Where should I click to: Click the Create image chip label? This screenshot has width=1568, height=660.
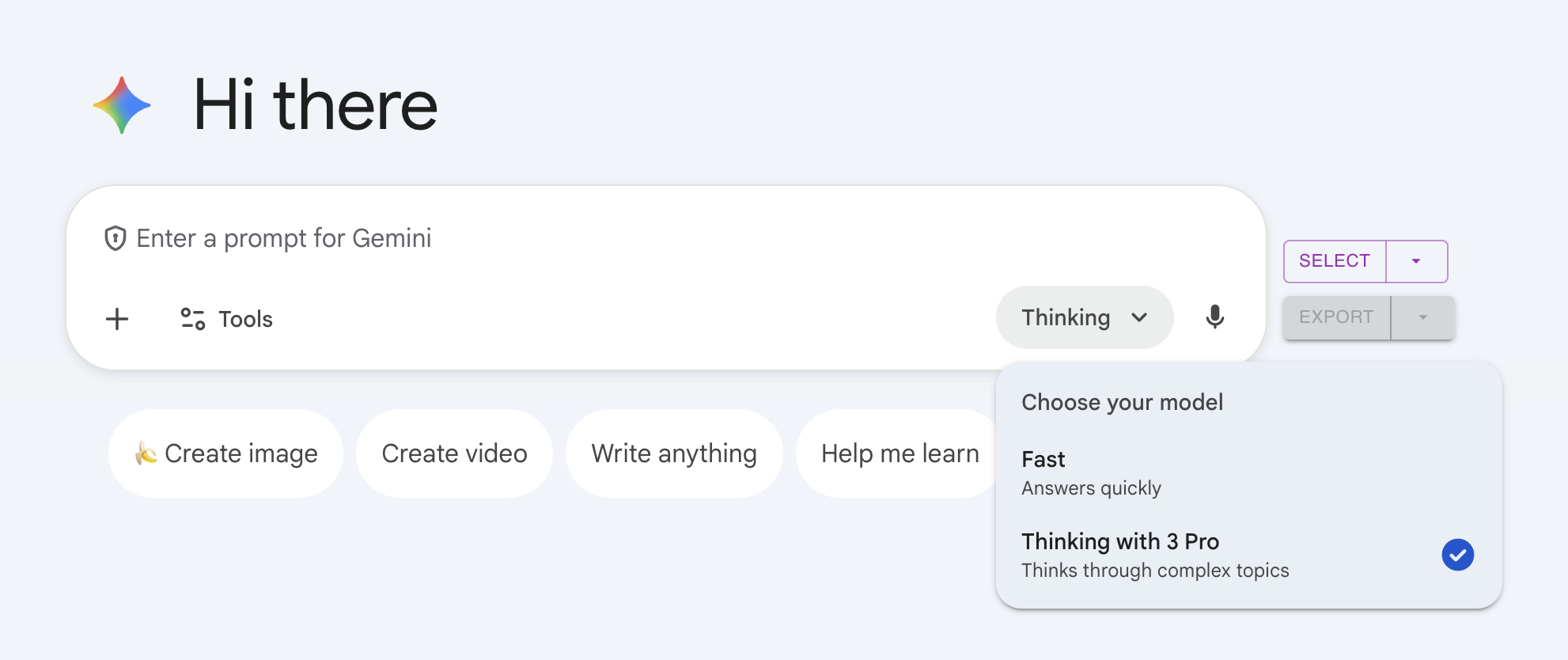241,453
